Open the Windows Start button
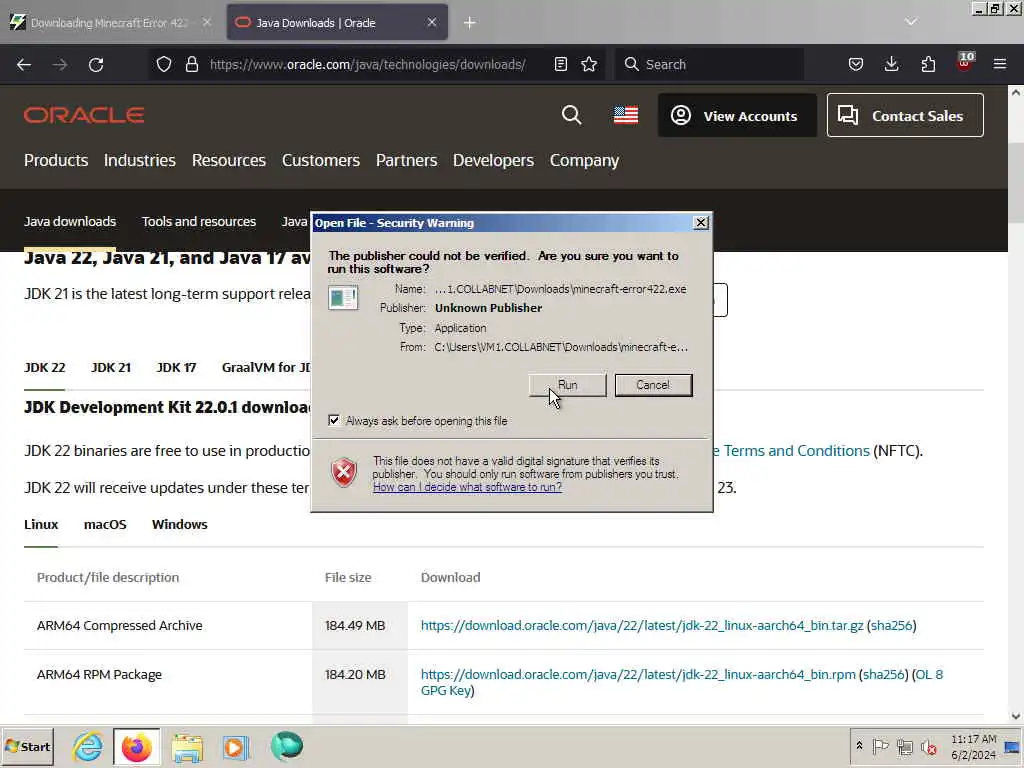The width and height of the screenshot is (1024, 768). 28,746
